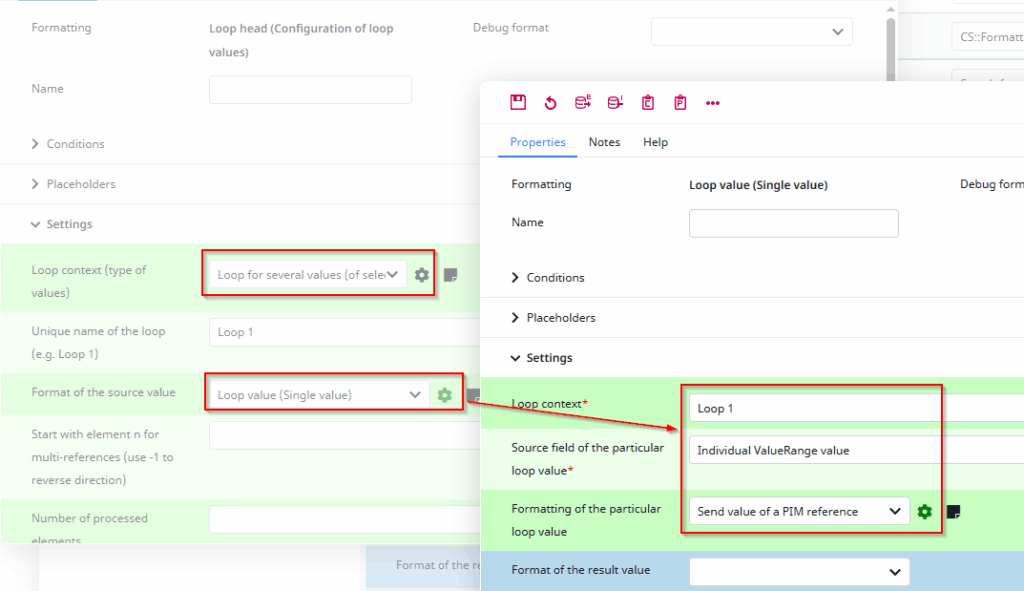Open the Format of the result value dropdown

[798, 571]
